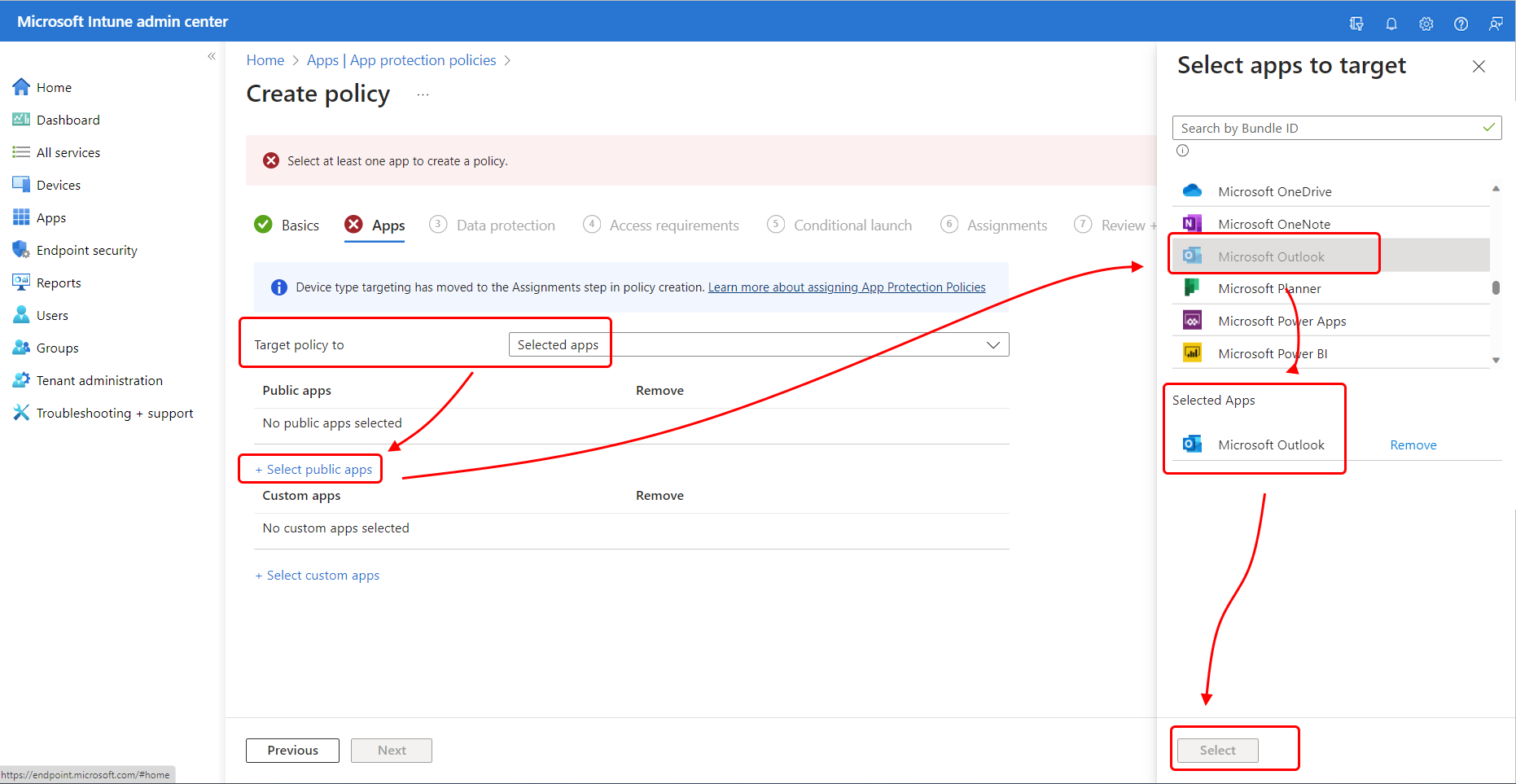Click the more options ellipsis beside Create policy
This screenshot has width=1516, height=784.
tap(423, 94)
